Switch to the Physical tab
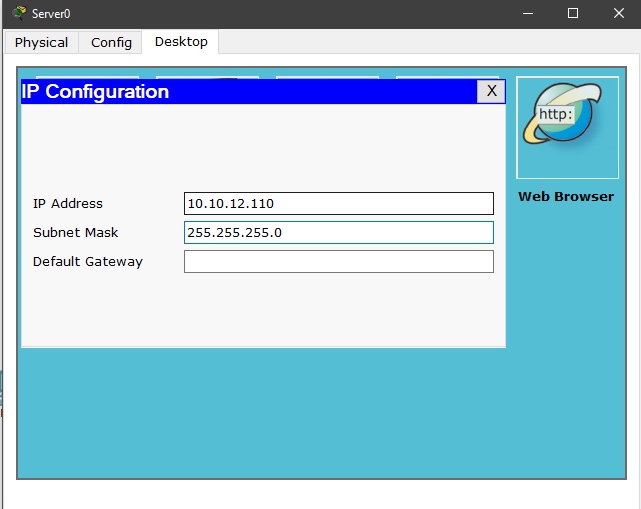641x509 pixels. (41, 43)
